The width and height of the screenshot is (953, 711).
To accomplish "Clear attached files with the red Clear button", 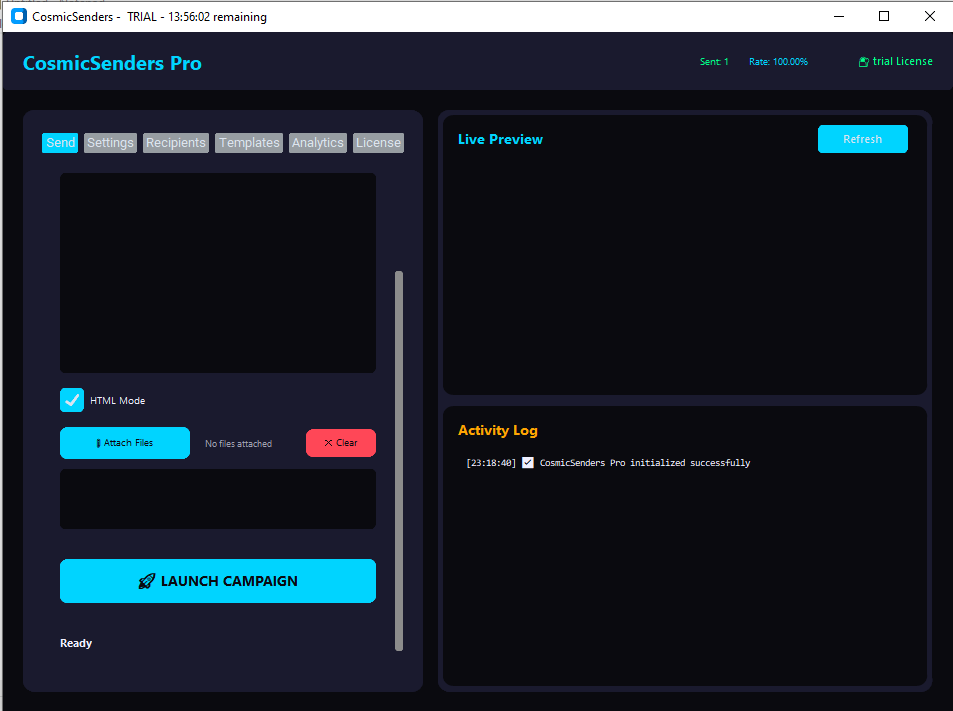I will (341, 443).
